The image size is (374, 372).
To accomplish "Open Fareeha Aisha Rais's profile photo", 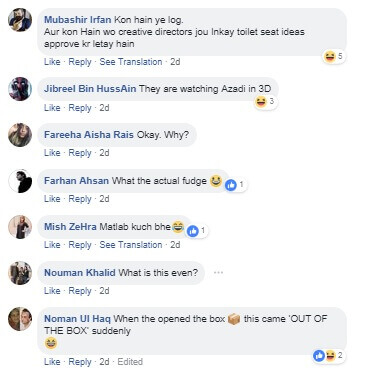I will click(x=20, y=135).
